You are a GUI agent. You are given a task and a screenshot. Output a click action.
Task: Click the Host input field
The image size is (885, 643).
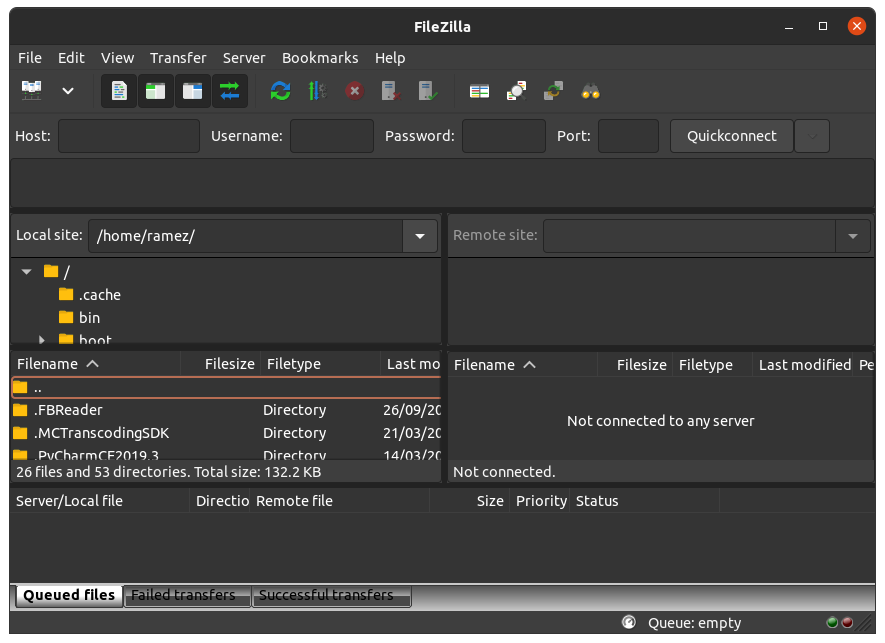coord(128,136)
